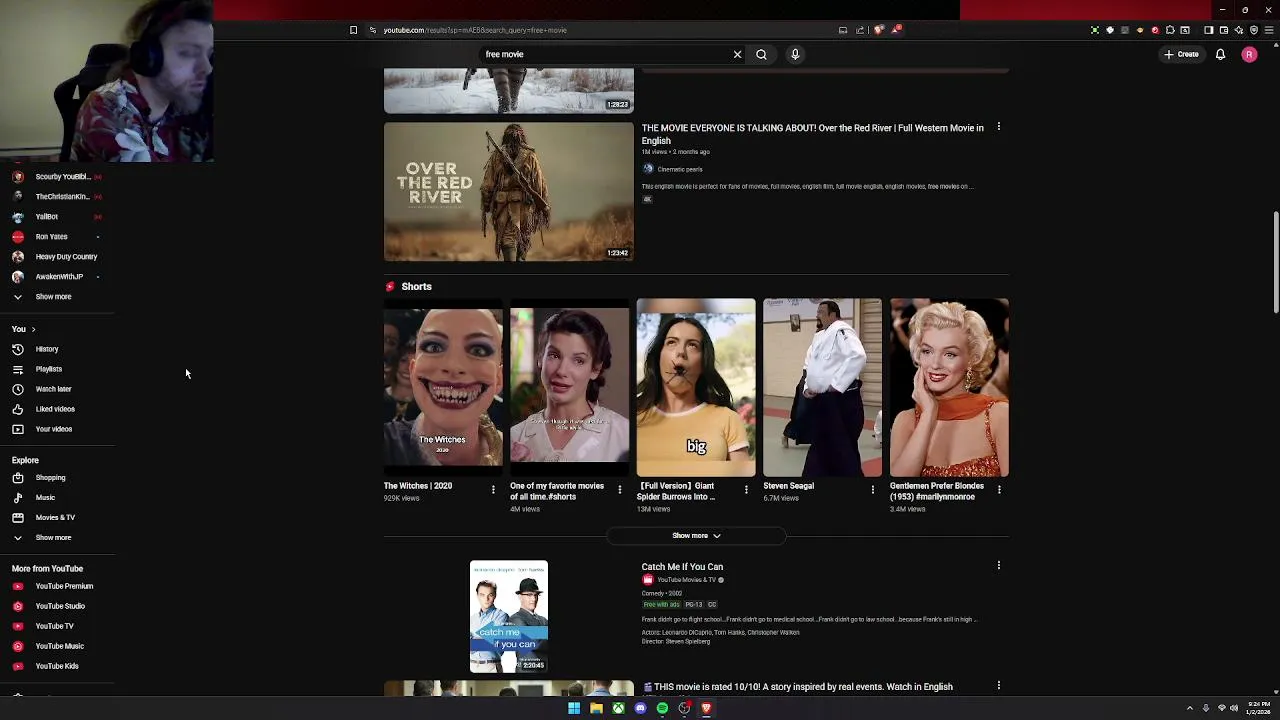Open the Cinematic pearls channel link
The height and width of the screenshot is (720, 1280).
click(x=679, y=169)
